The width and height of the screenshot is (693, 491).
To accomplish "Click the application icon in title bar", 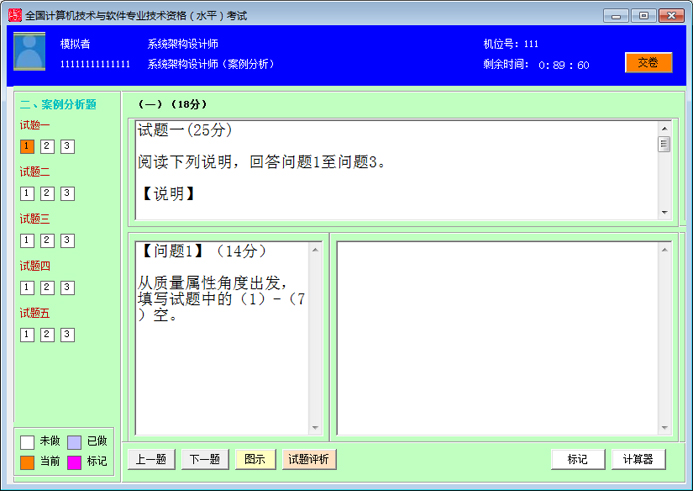I will click(12, 15).
